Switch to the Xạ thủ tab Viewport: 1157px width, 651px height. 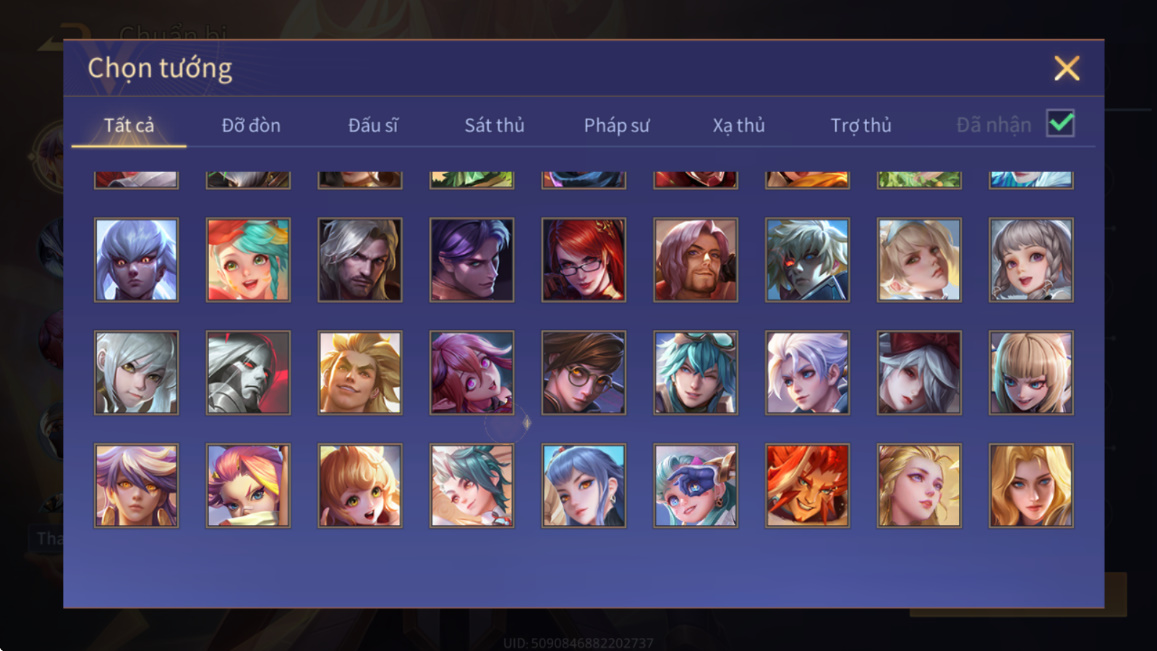(739, 125)
